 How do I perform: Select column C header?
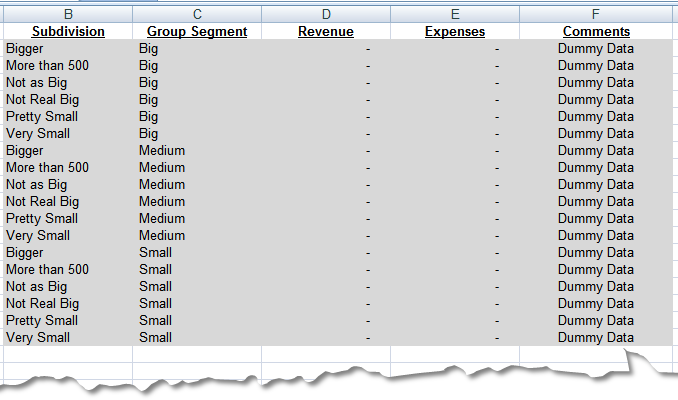pyautogui.click(x=197, y=14)
